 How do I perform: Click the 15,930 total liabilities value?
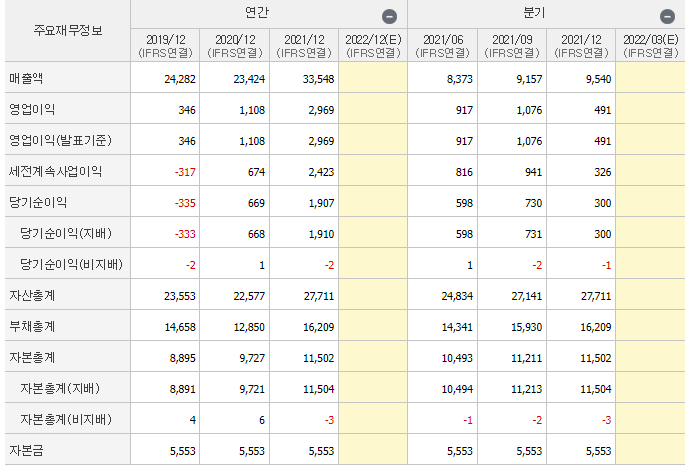(x=526, y=327)
